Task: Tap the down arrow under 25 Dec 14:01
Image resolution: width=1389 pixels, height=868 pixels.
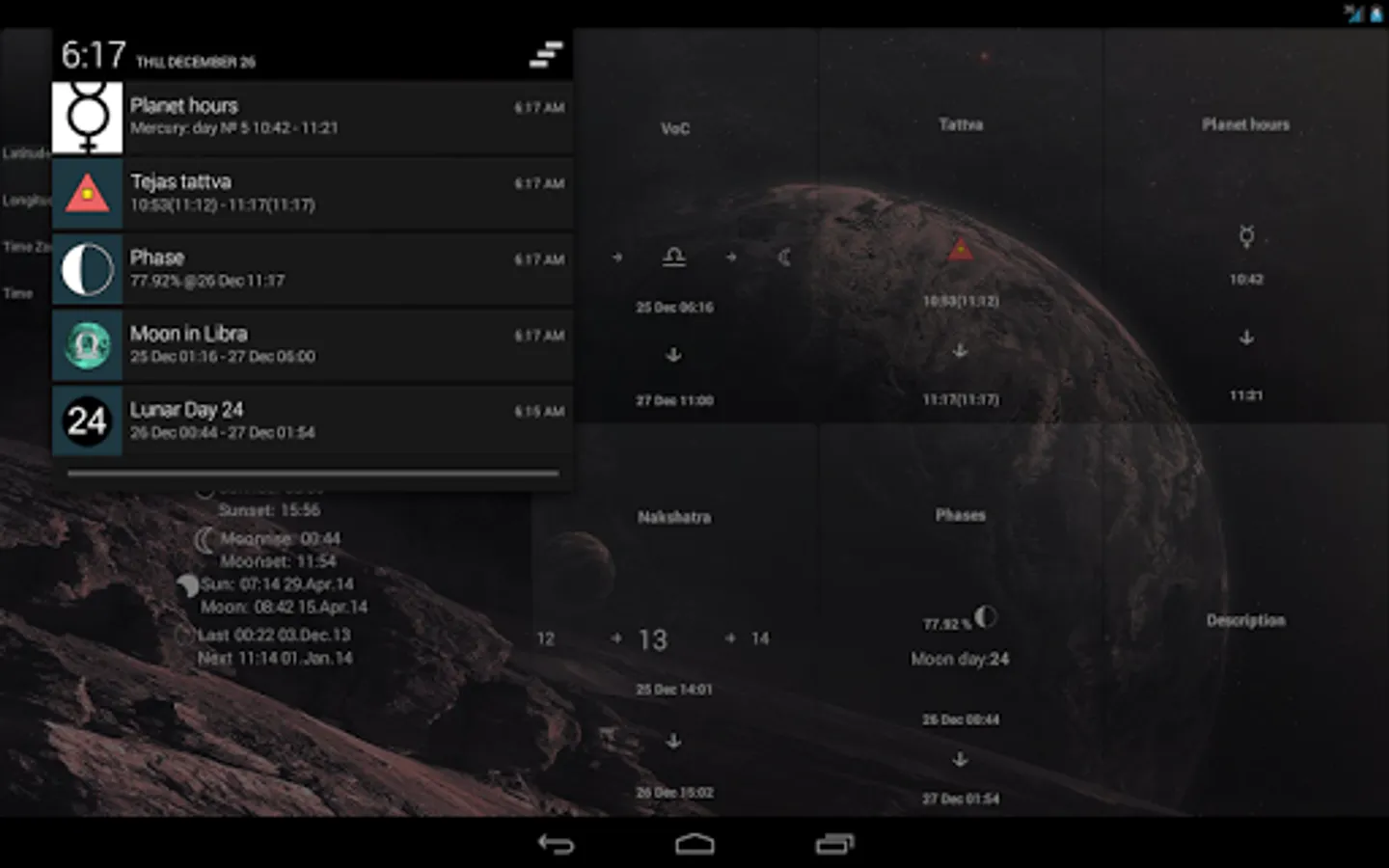Action: pos(673,741)
